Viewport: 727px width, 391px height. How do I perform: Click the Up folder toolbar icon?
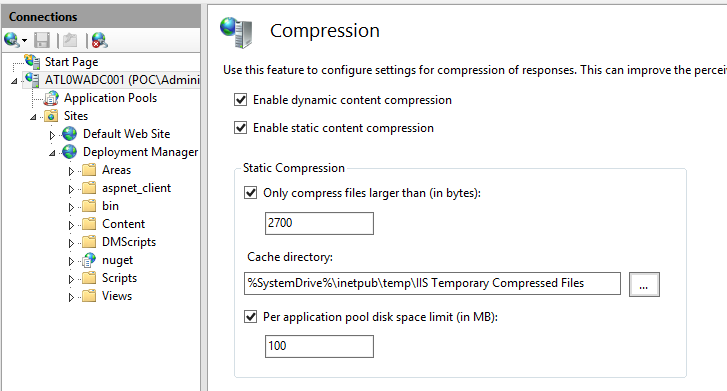pyautogui.click(x=70, y=40)
